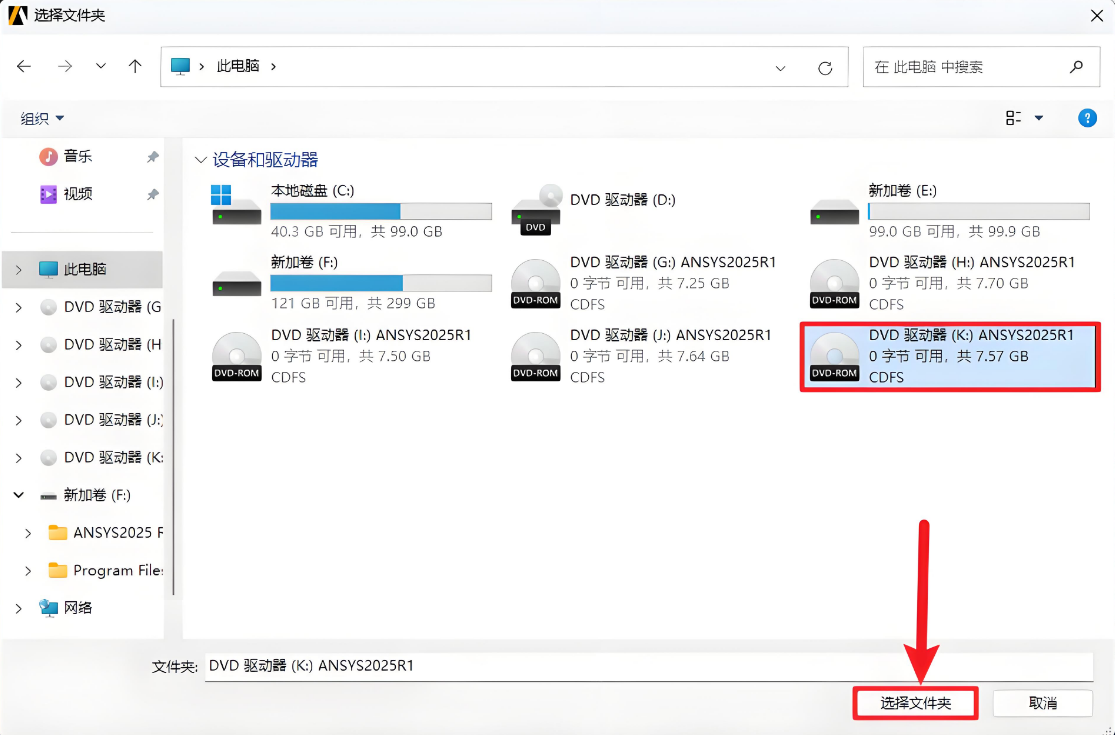Select 音乐 in the sidebar

click(78, 156)
